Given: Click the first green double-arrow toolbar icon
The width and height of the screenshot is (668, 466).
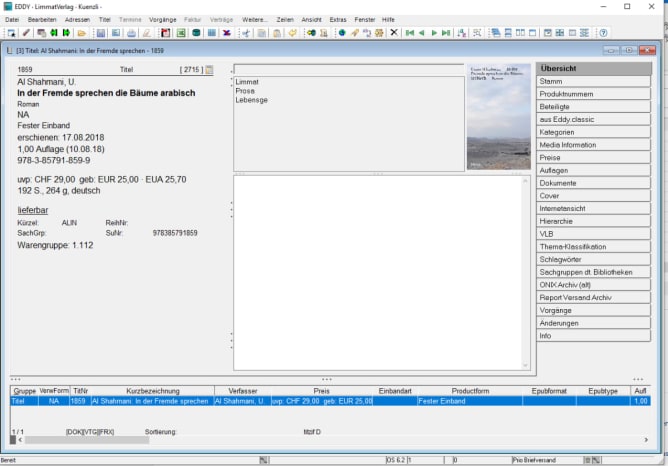Looking at the screenshot, I should point(54,33).
